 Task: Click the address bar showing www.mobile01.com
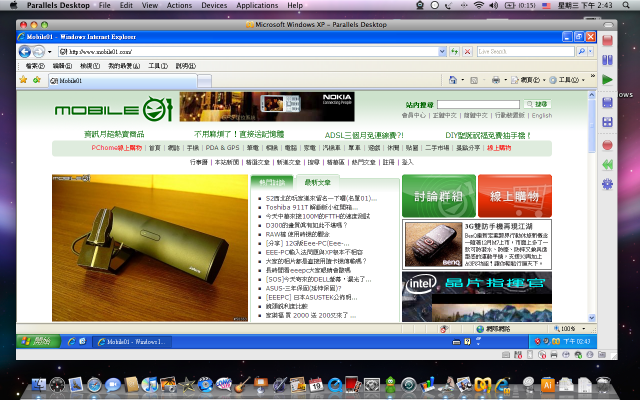(248, 52)
